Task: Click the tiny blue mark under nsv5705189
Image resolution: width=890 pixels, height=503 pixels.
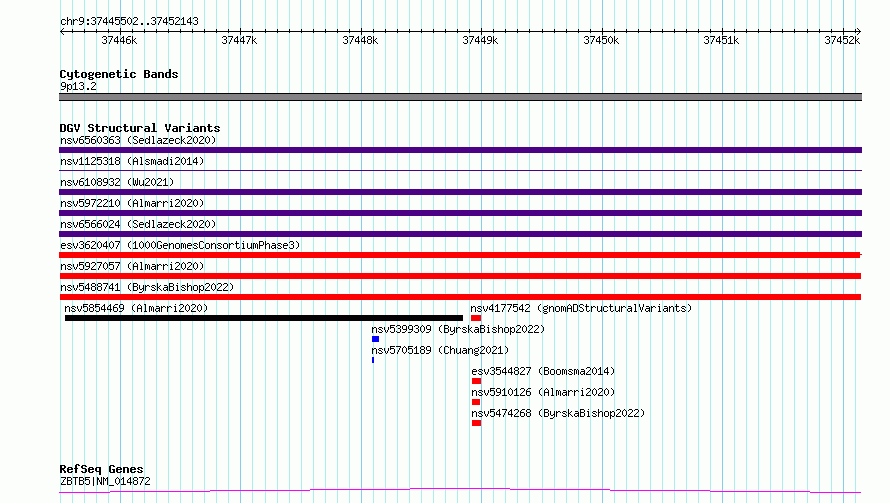Action: (x=373, y=360)
